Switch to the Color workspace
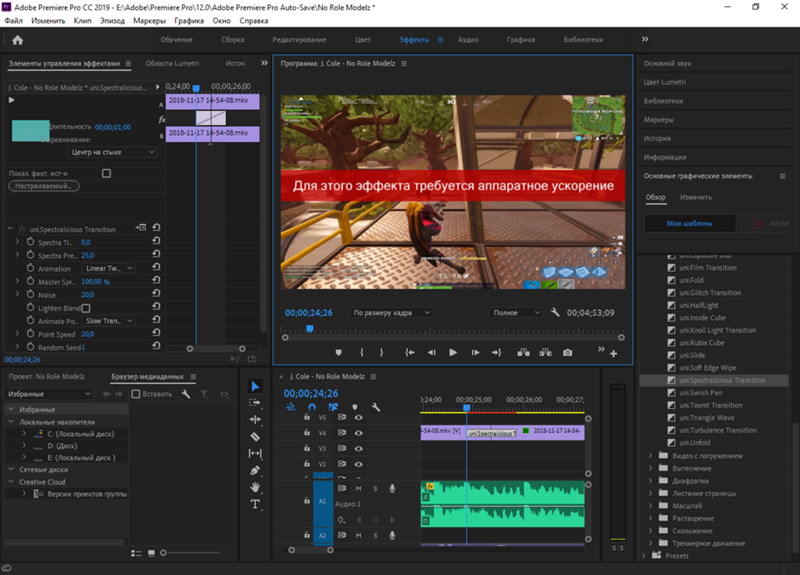This screenshot has height=575, width=800. click(x=363, y=40)
